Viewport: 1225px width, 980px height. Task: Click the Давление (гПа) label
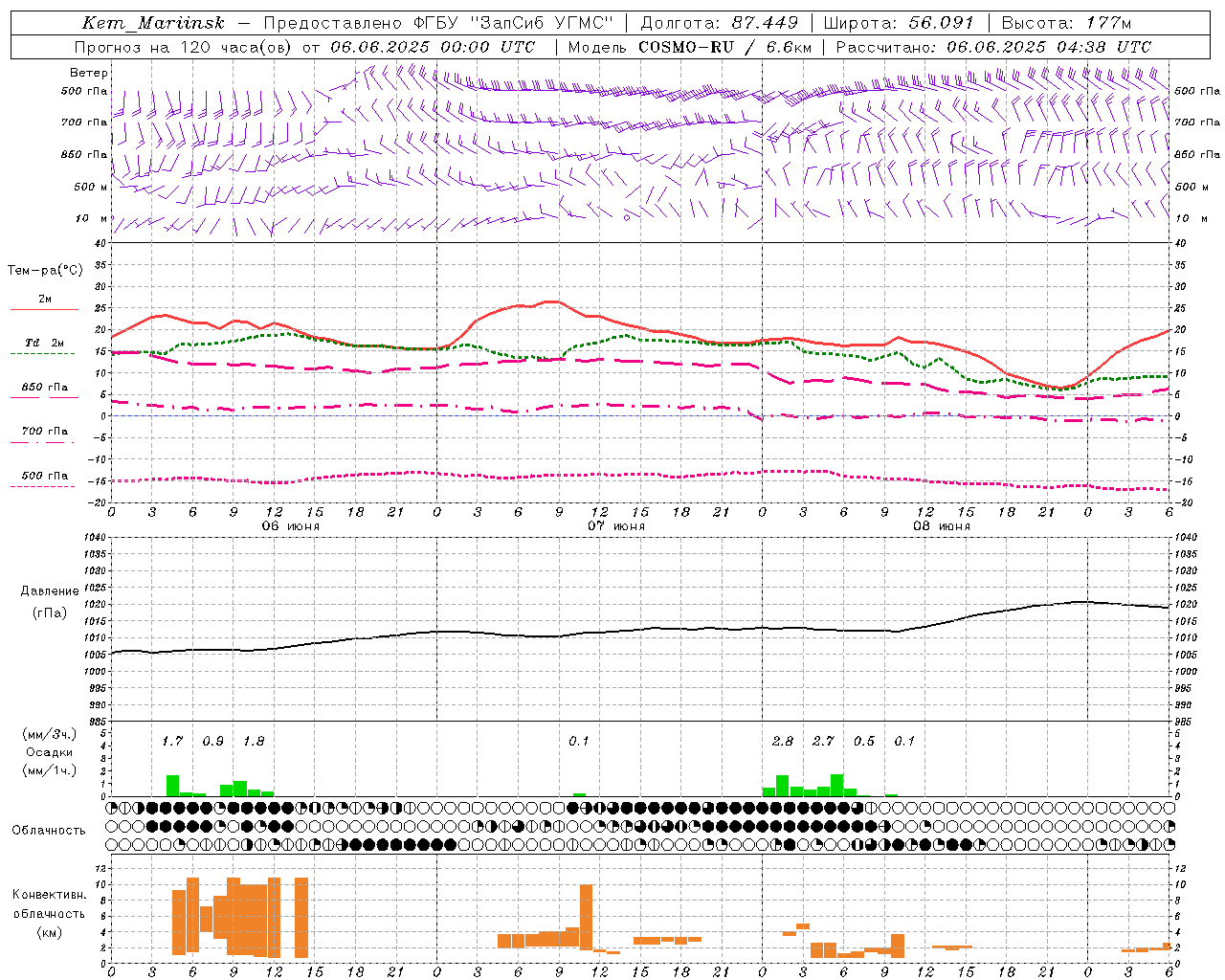[x=50, y=602]
